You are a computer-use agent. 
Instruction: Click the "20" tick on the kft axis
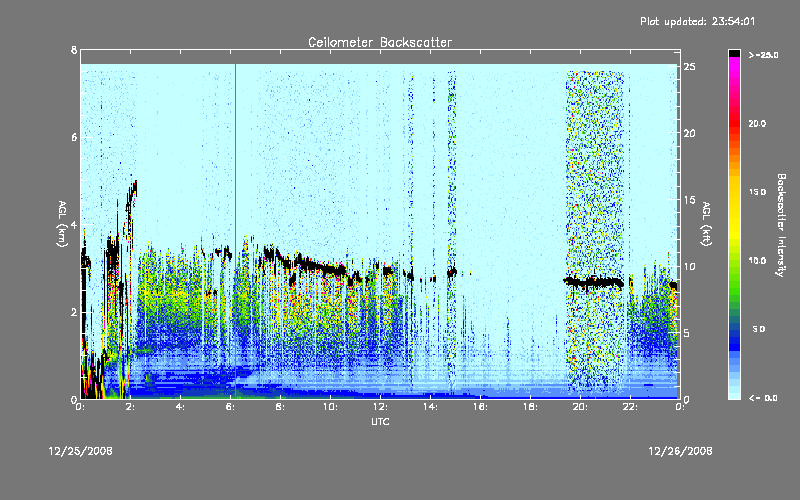pos(689,133)
